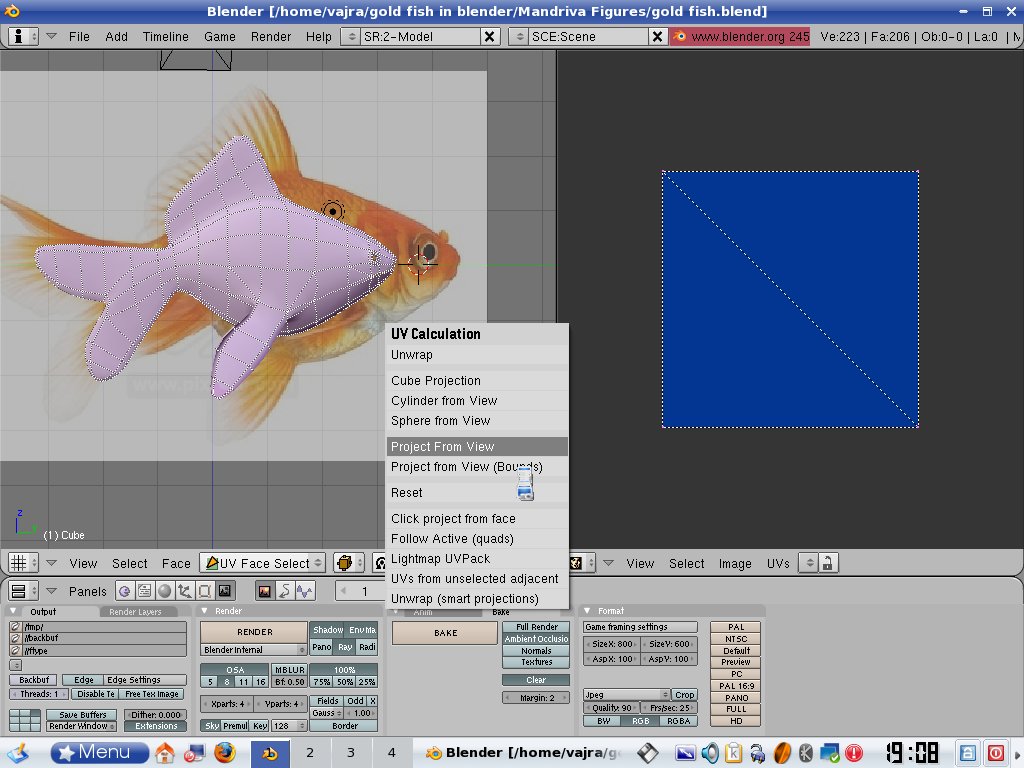Click the Logic context icon in Panels header
The width and height of the screenshot is (1024, 768).
pyautogui.click(x=125, y=591)
